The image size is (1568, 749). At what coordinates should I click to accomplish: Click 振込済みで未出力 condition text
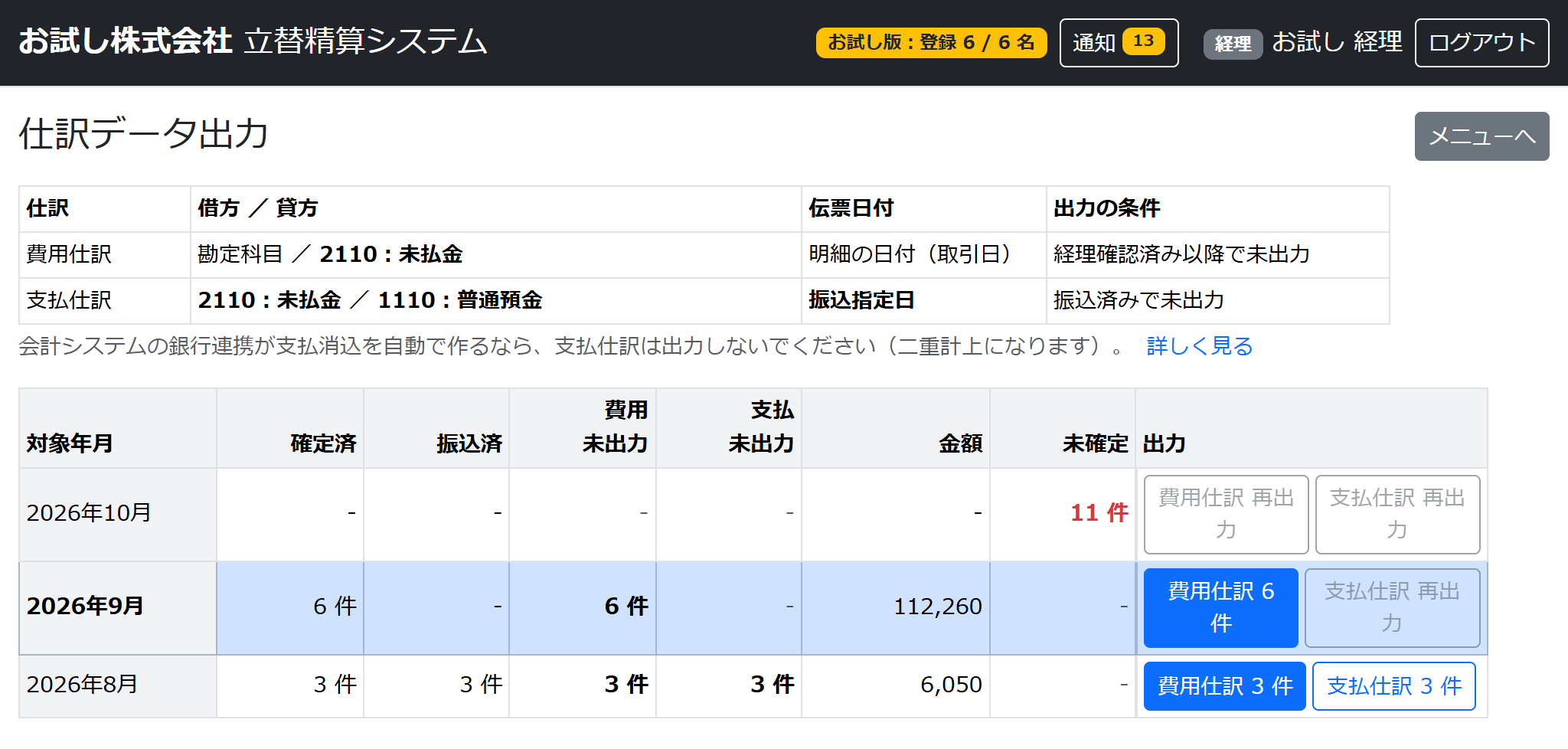(x=1138, y=300)
